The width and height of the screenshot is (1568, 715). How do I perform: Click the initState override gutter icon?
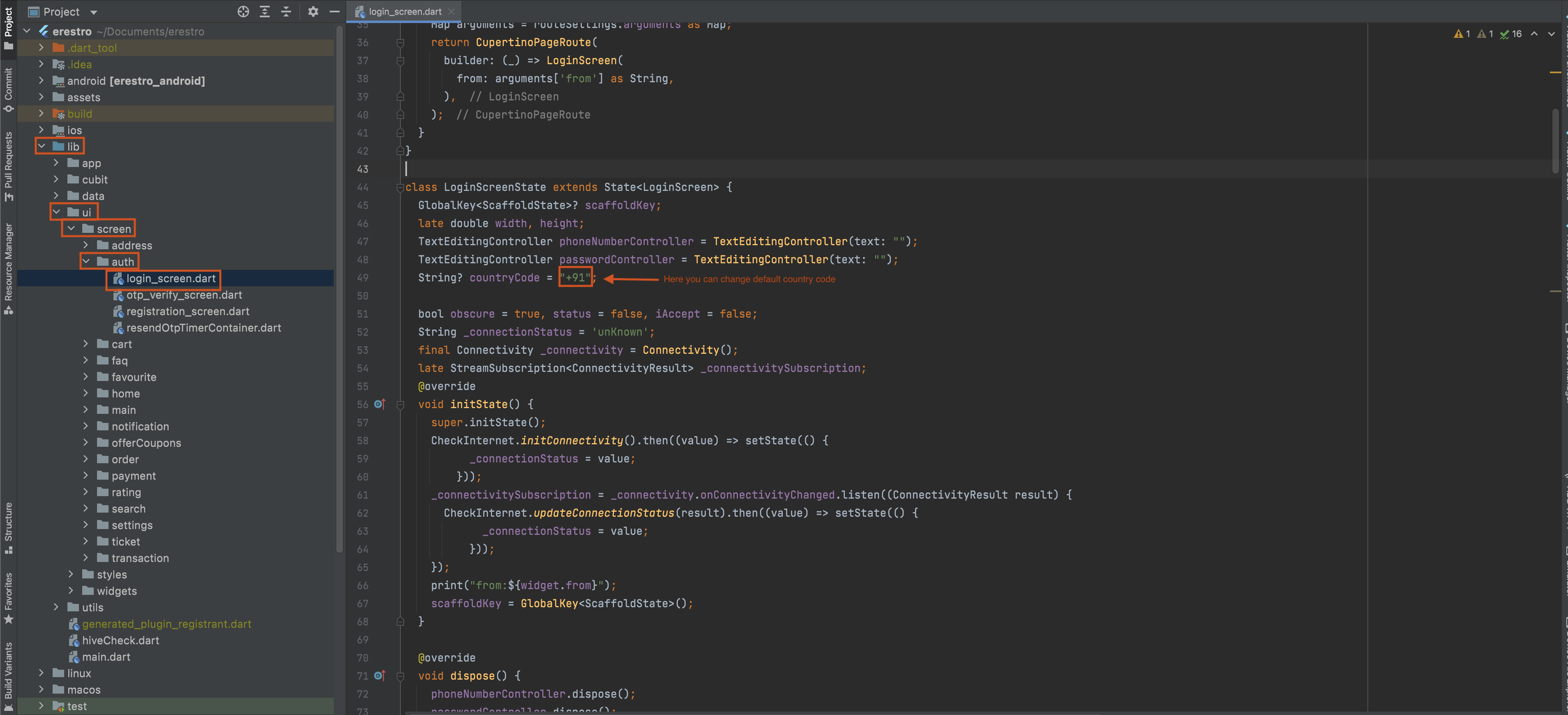point(380,404)
